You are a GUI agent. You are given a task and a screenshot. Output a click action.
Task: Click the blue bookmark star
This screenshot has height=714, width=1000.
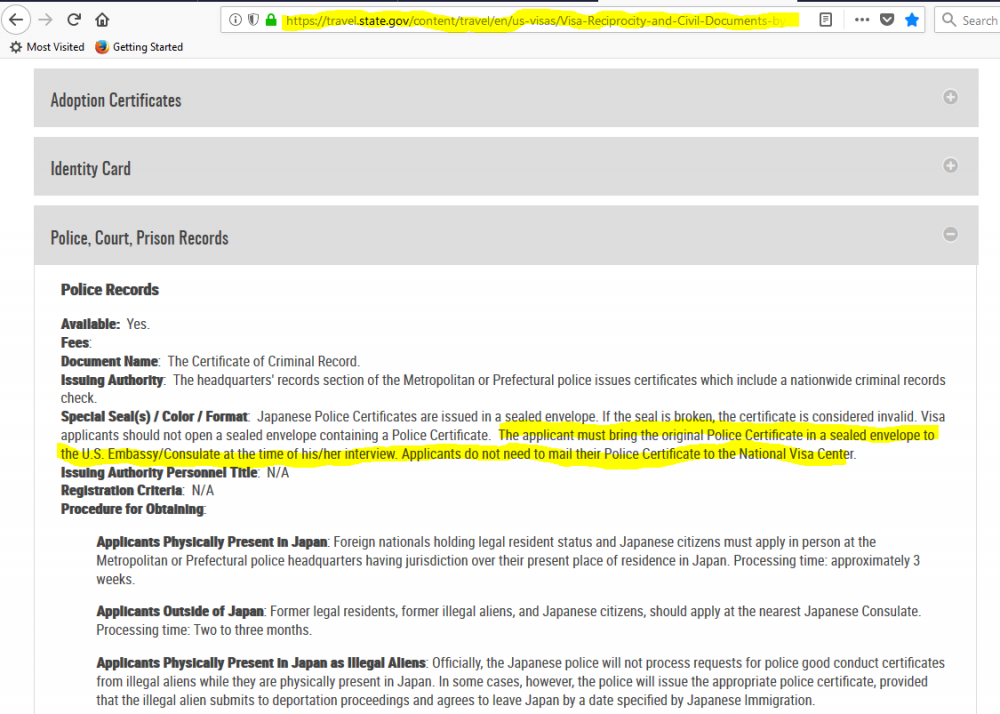point(912,20)
